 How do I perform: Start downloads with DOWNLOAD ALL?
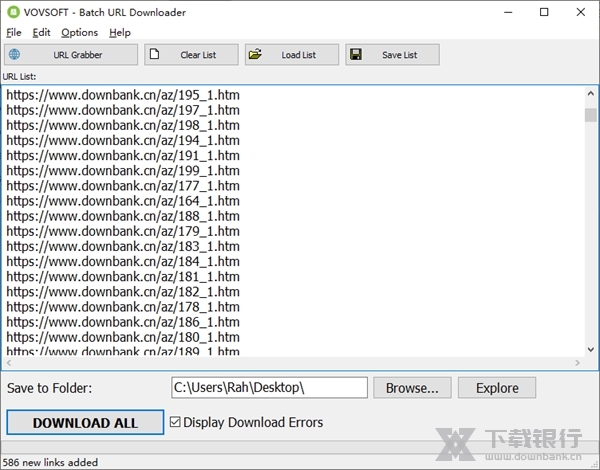pyautogui.click(x=85, y=422)
